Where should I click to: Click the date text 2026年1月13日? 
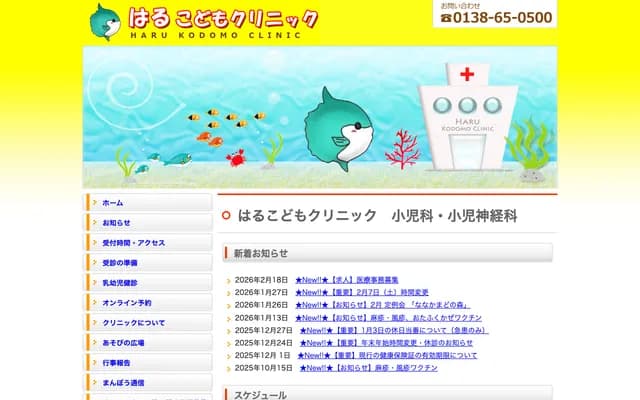[x=261, y=318]
